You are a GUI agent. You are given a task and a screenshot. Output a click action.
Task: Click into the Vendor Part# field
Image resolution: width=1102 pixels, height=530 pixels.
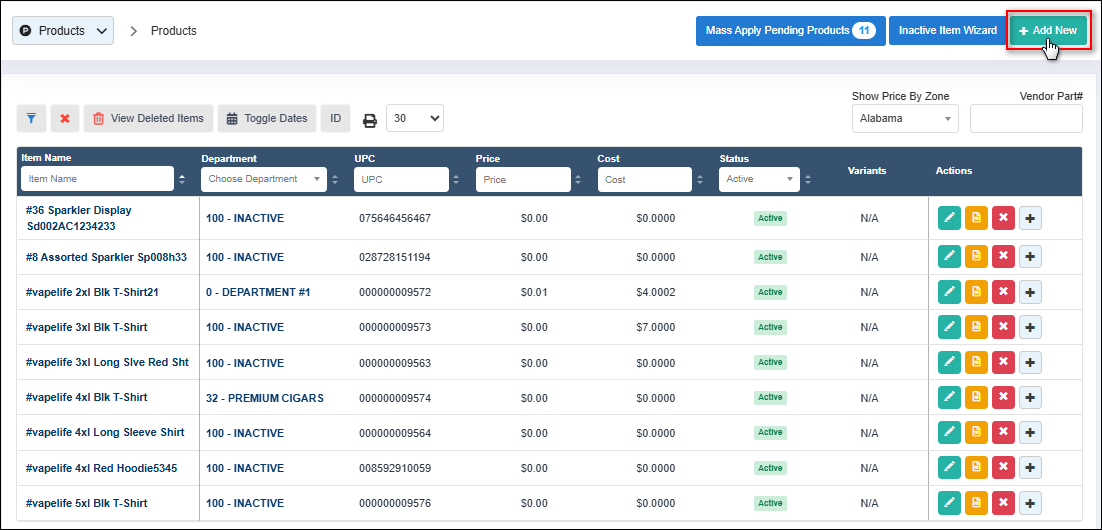click(1025, 119)
